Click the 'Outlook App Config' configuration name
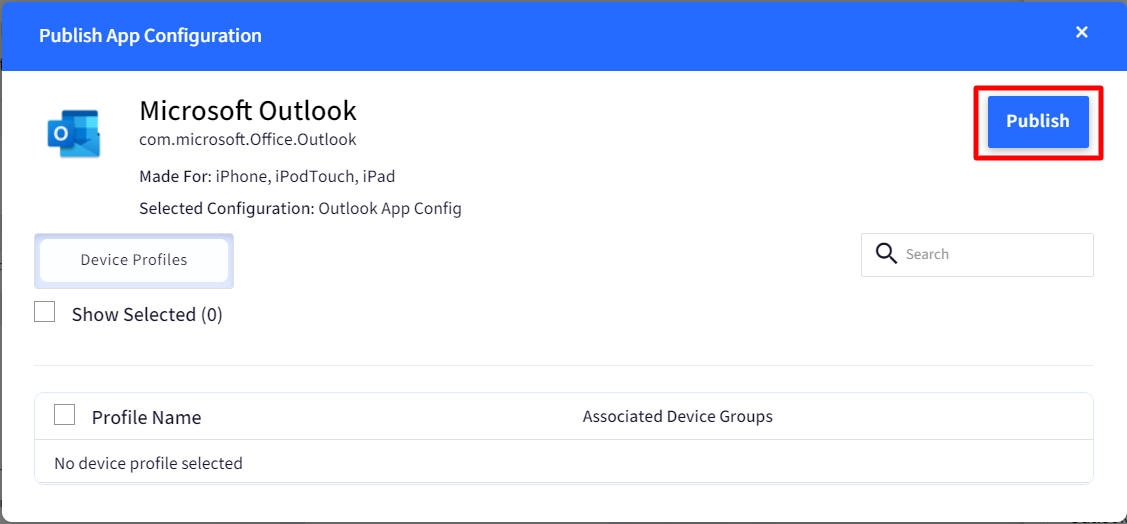Screen dimensions: 1127x524 pyautogui.click(x=390, y=209)
